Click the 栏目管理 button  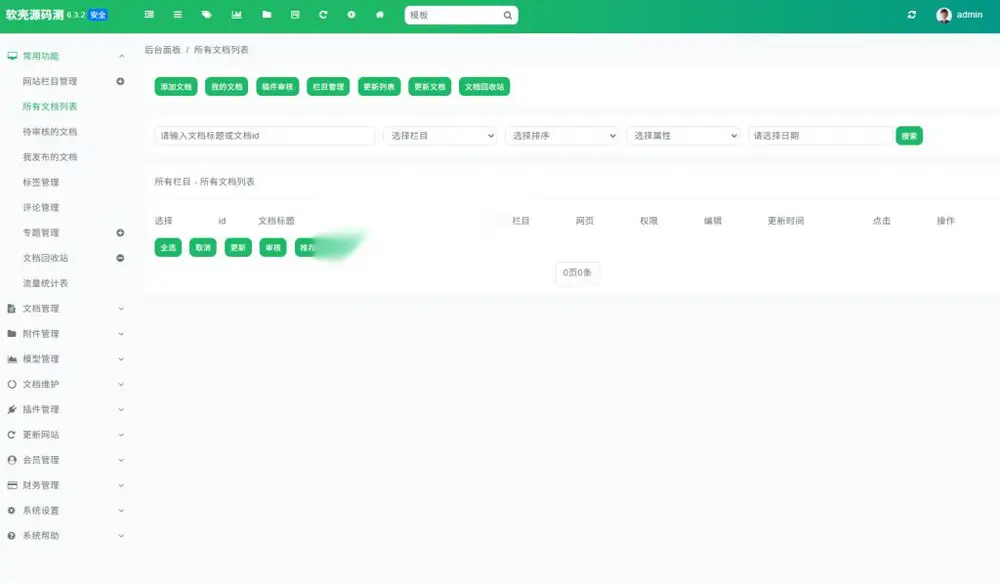[x=328, y=87]
